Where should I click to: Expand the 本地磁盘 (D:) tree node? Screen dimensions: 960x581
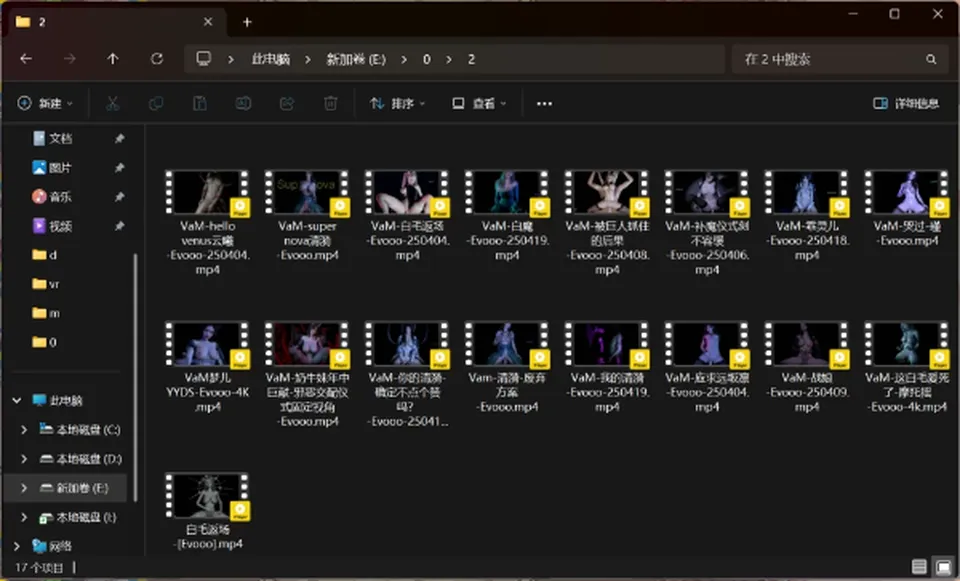(24, 459)
